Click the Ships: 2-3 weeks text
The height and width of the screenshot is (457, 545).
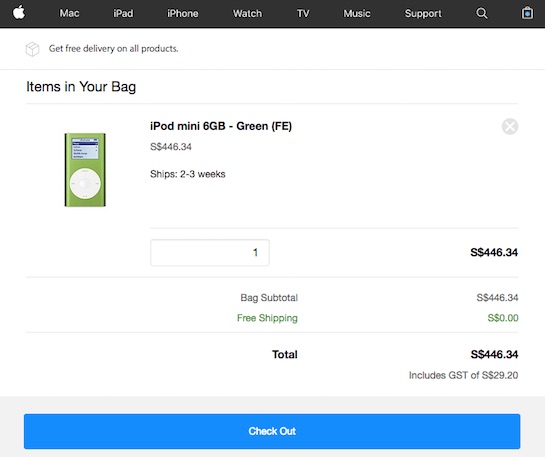pyautogui.click(x=188, y=174)
